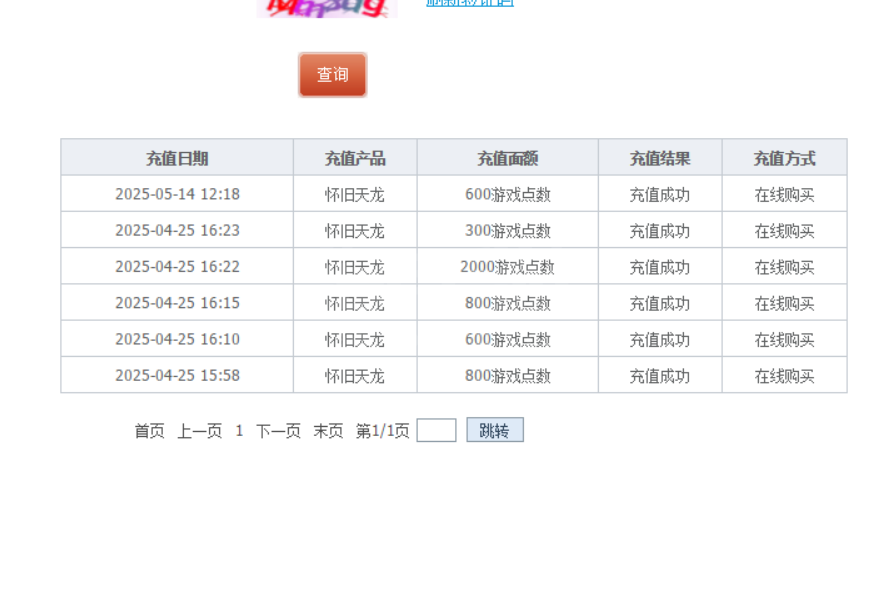This screenshot has width=890, height=600.
Task: Click the 2000游戏点数 amount cell
Action: click(x=507, y=267)
